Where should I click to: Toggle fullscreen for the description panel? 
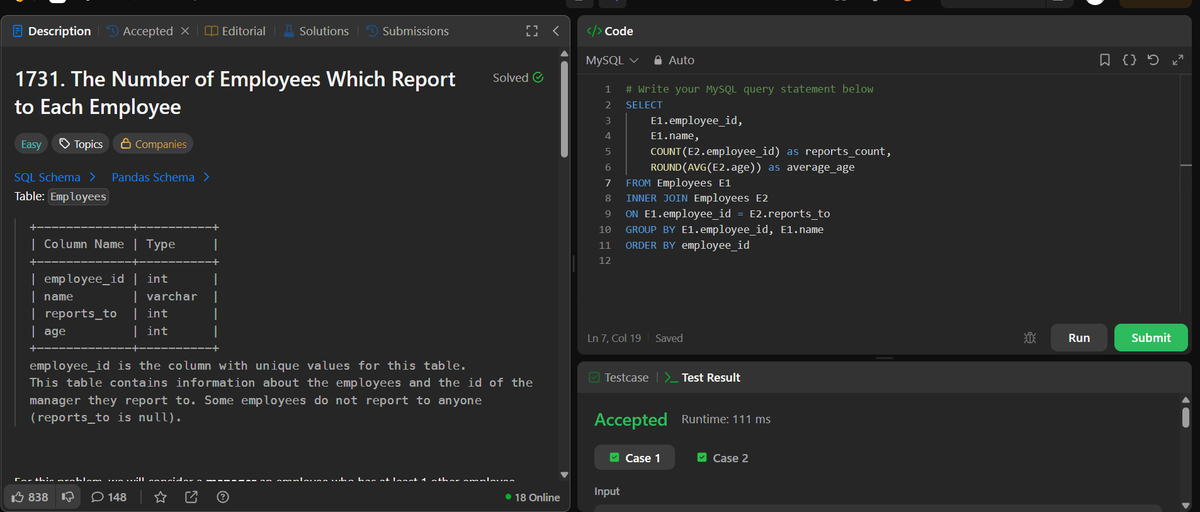click(x=533, y=31)
